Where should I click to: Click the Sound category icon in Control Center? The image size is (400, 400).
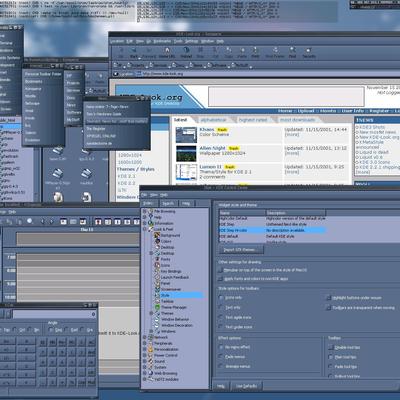pyautogui.click(x=150, y=361)
